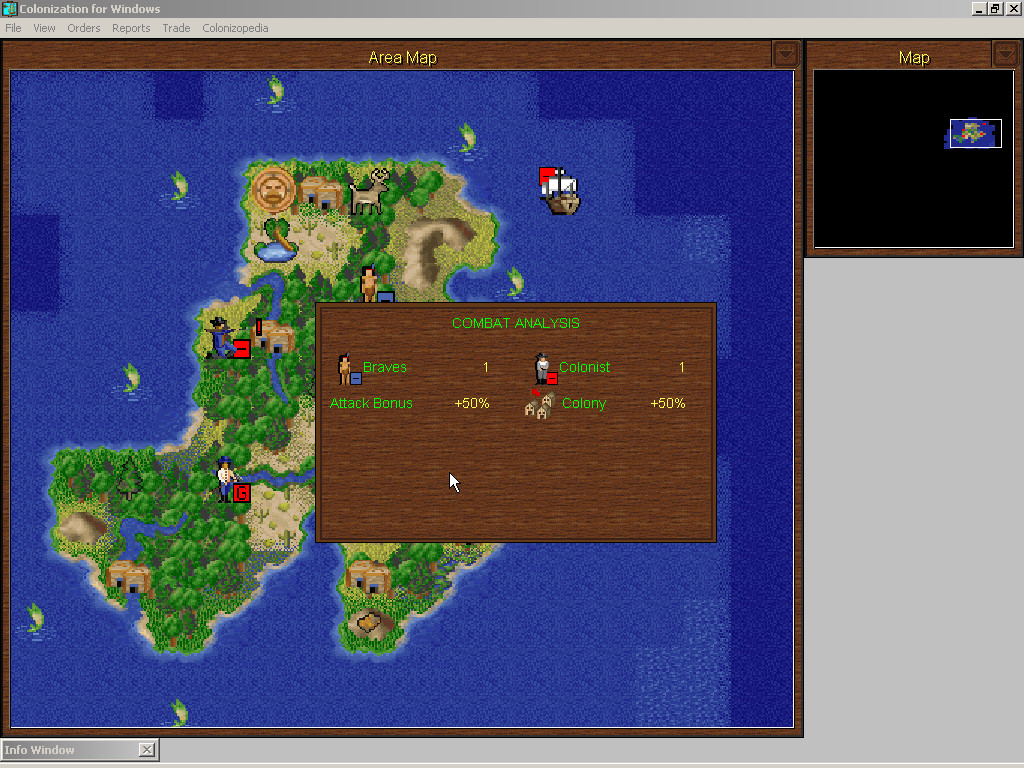Select the native brave unit on map

click(x=370, y=283)
